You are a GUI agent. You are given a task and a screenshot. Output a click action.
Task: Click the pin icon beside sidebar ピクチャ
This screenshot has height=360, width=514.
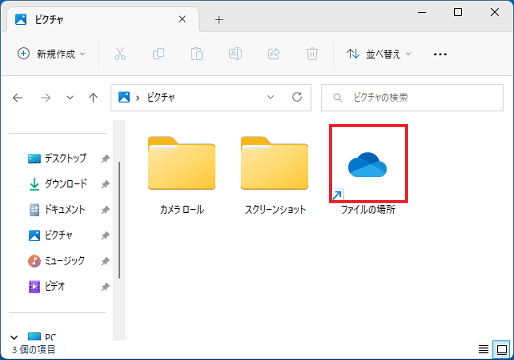click(105, 236)
